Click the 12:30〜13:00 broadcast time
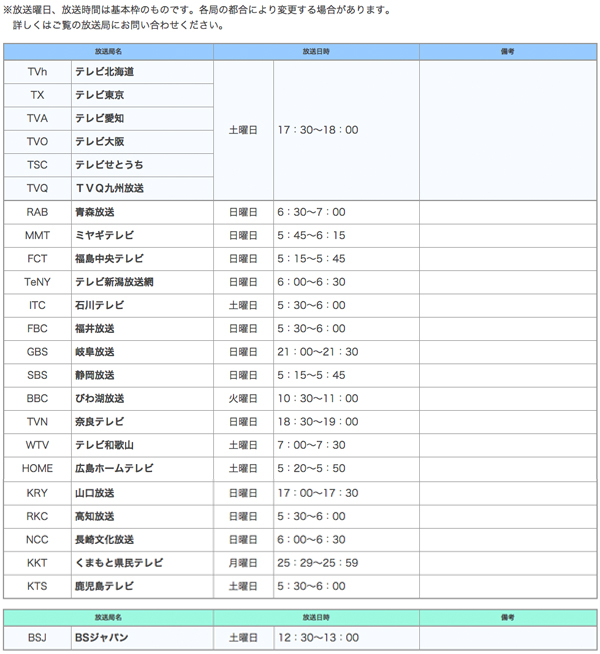The height and width of the screenshot is (654, 600). [319, 638]
